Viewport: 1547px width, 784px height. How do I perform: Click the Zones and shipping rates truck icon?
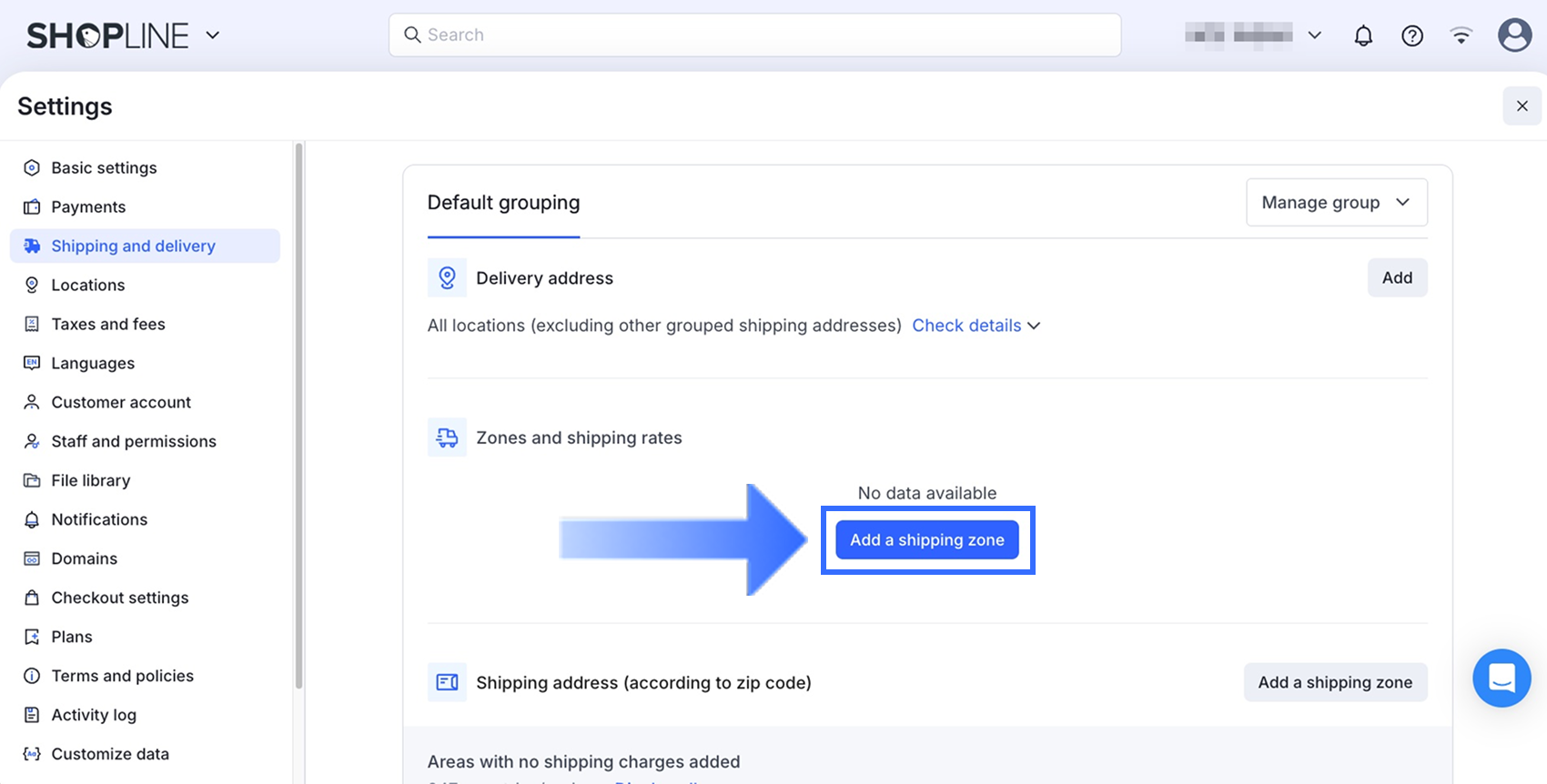coord(447,437)
